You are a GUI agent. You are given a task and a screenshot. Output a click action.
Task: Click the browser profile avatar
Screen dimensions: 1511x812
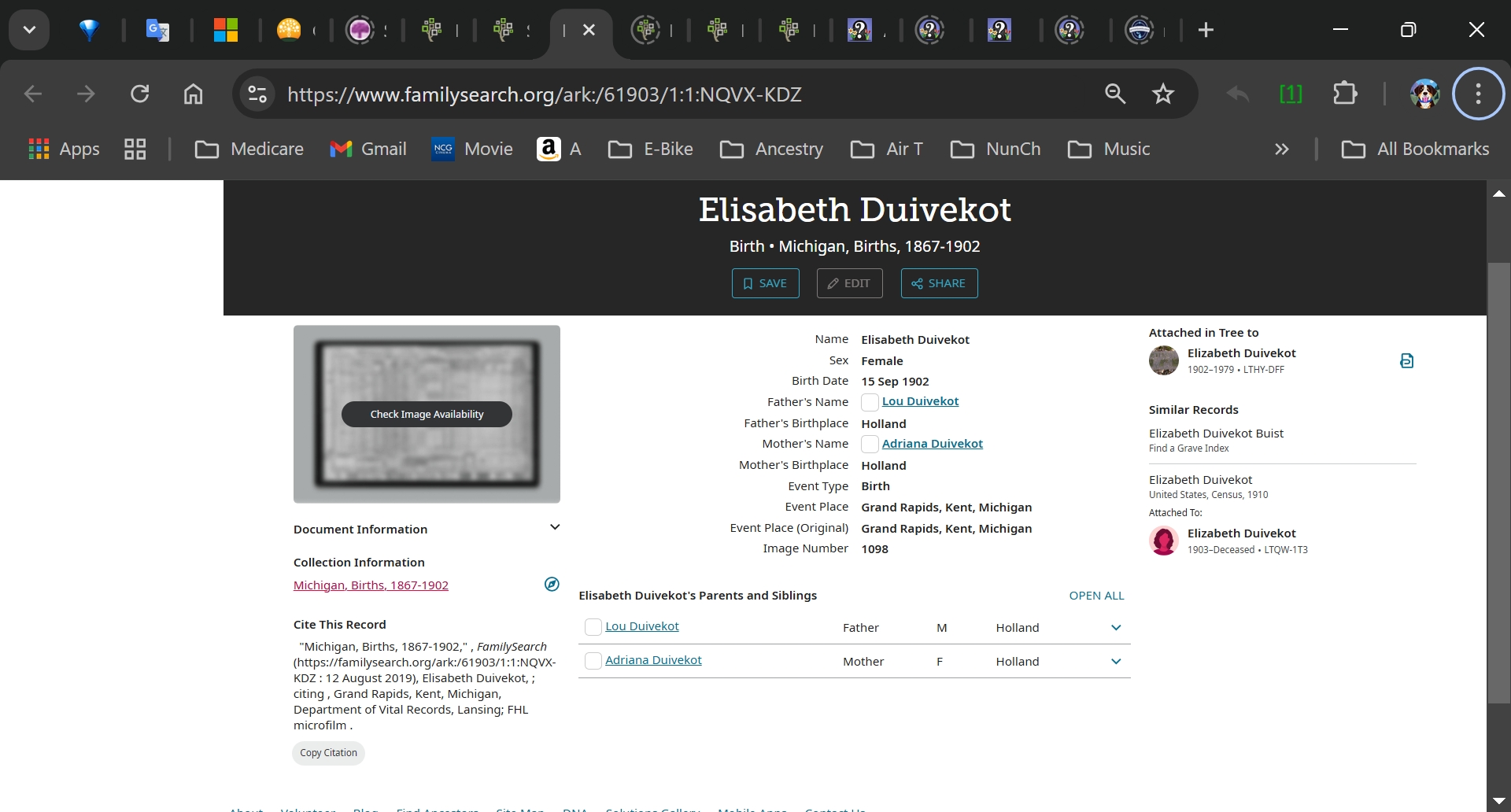[x=1425, y=94]
